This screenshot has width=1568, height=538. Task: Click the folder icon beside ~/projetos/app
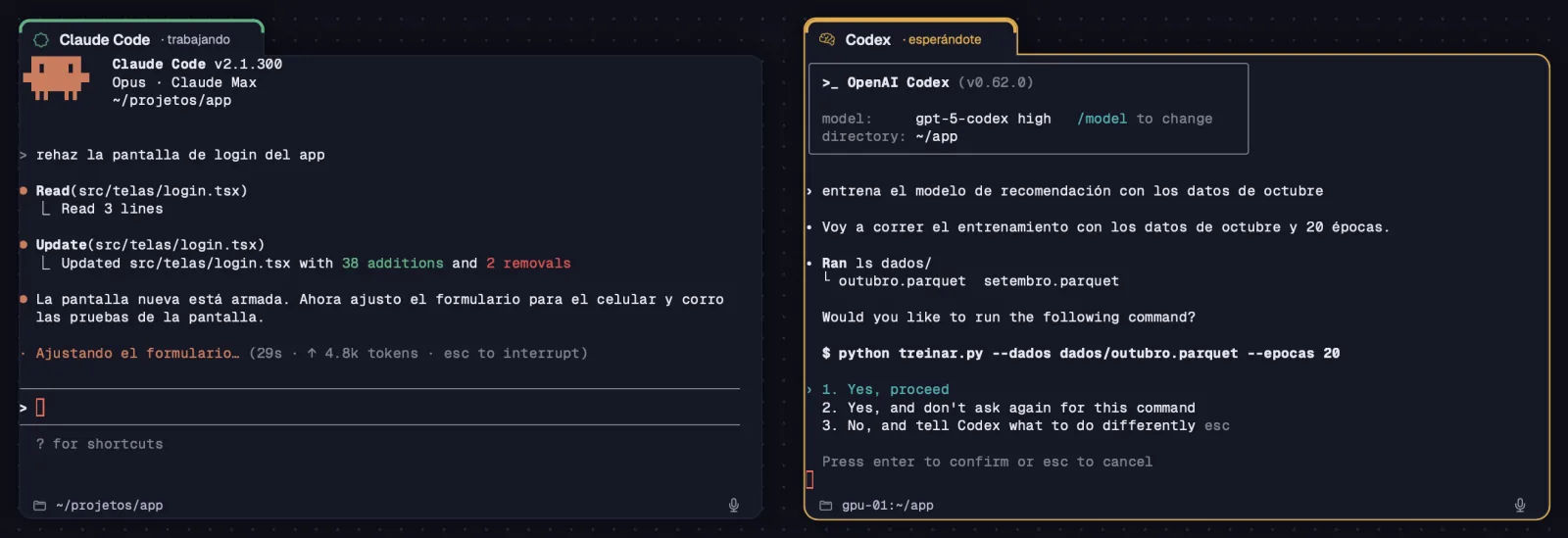(40, 506)
